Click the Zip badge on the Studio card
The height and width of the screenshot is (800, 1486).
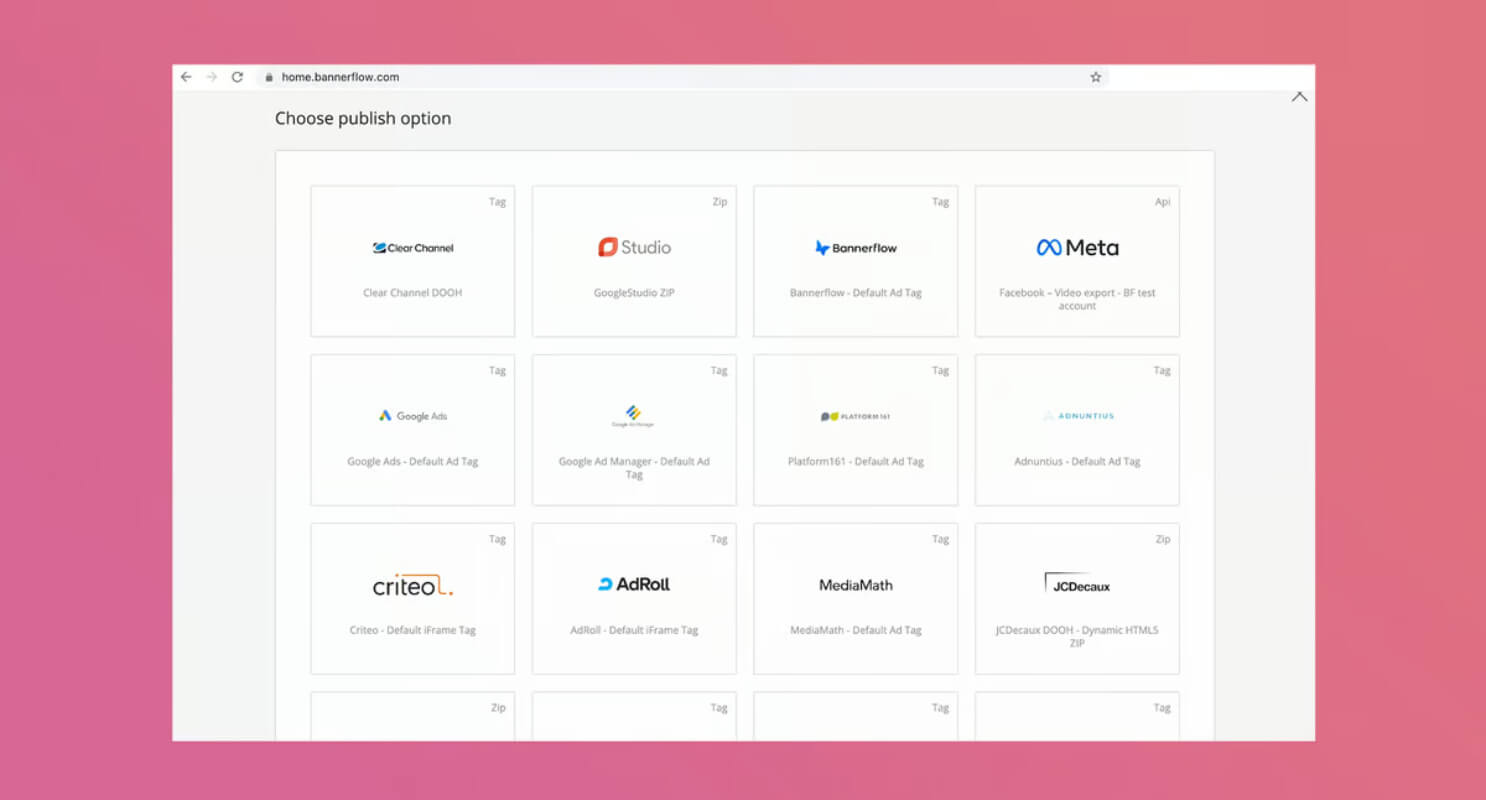(x=719, y=202)
